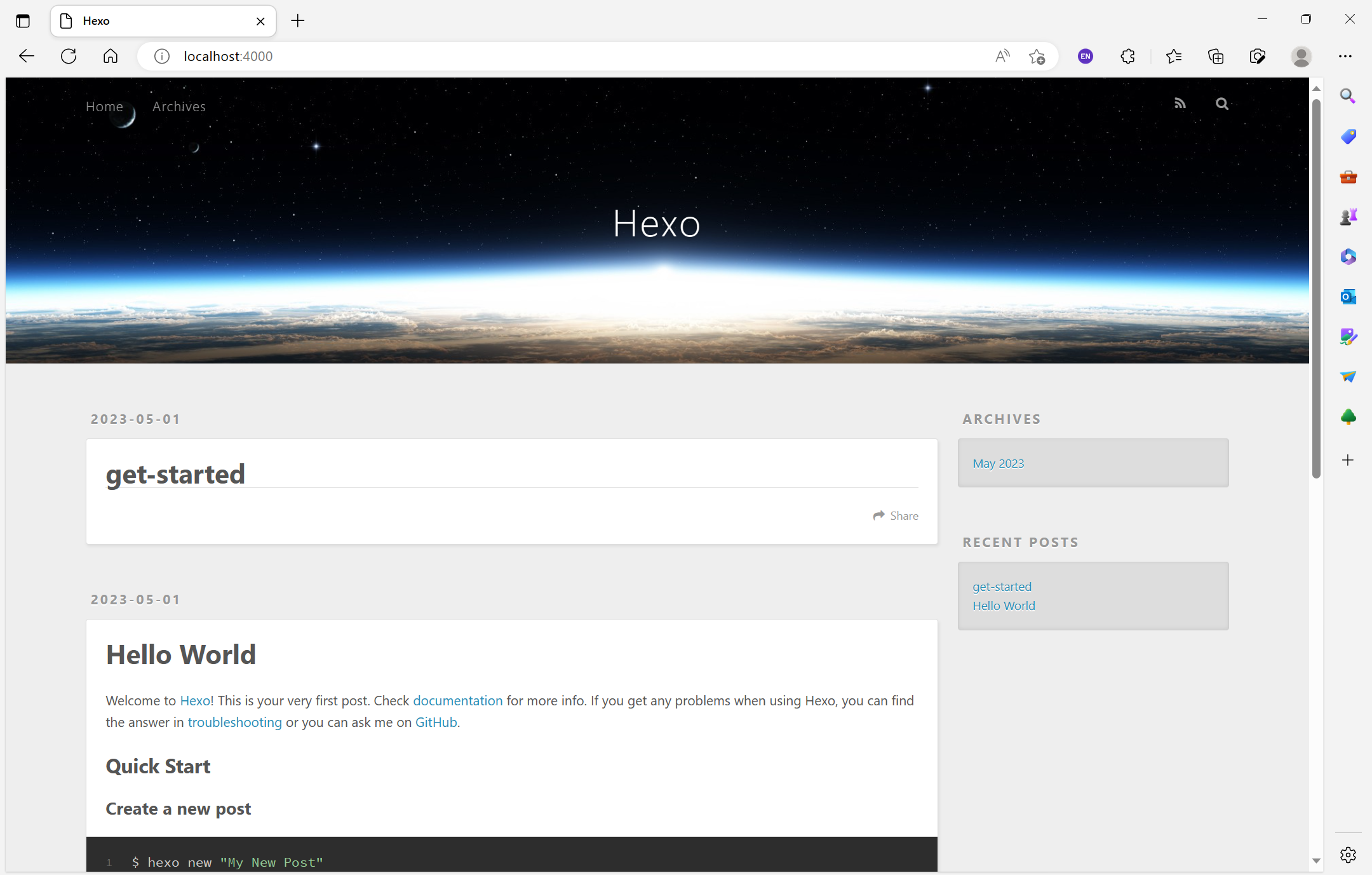This screenshot has width=1372, height=875.
Task: Open the blog search magnifier icon
Action: (x=1221, y=104)
